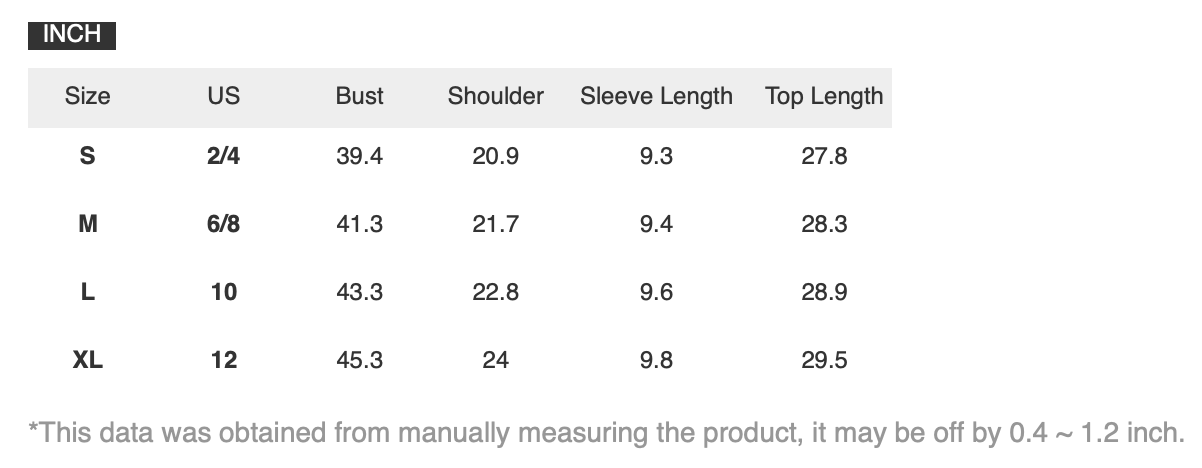Click the bust value 39.4
The height and width of the screenshot is (468, 1202).
[x=360, y=156]
